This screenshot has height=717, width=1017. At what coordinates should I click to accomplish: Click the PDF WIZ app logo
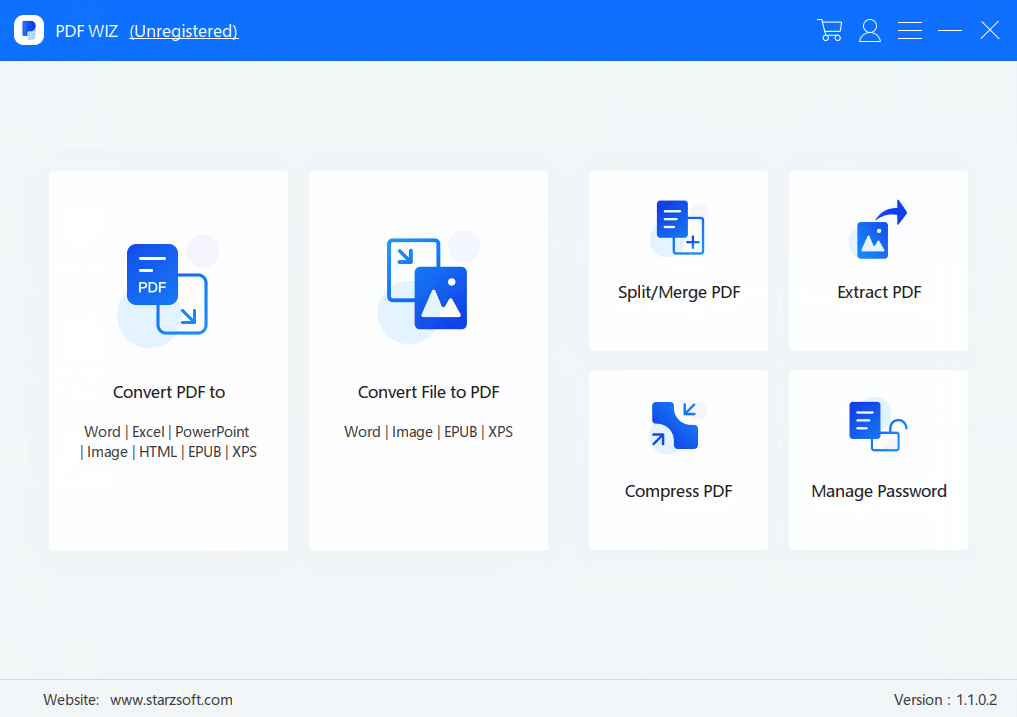pos(29,30)
